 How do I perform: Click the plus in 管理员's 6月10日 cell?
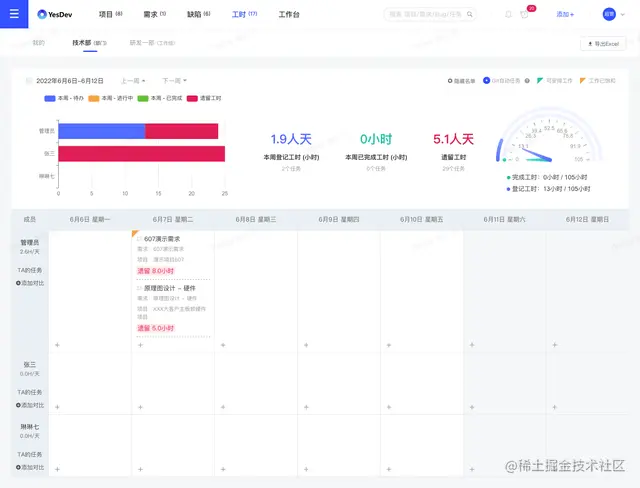(389, 345)
